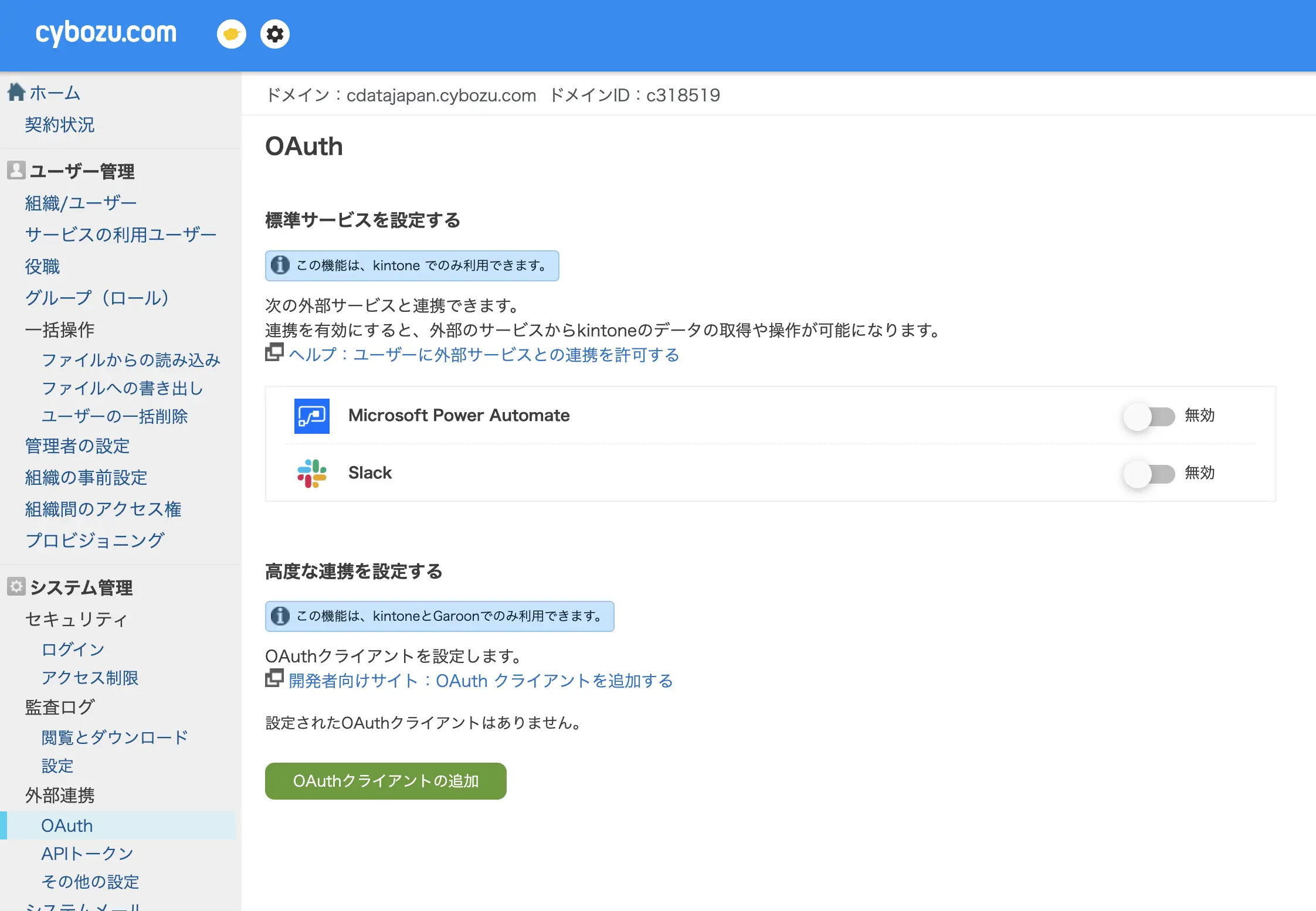Click 標準サービスを設定する heading

click(363, 220)
